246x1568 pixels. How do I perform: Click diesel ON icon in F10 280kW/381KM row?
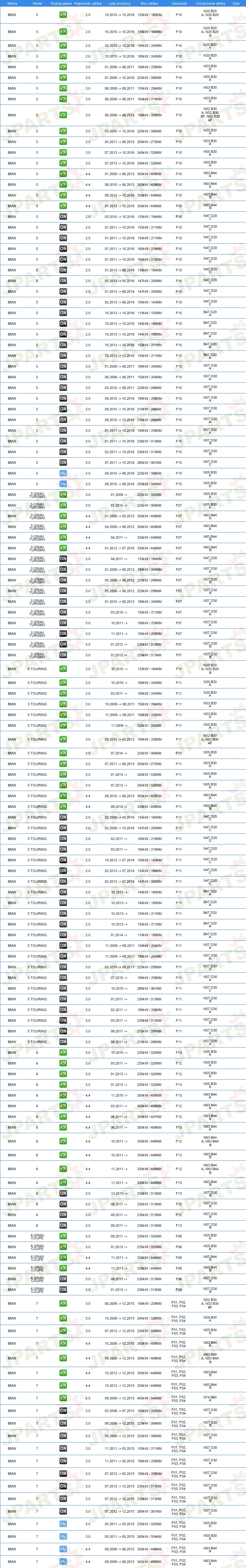point(63,463)
